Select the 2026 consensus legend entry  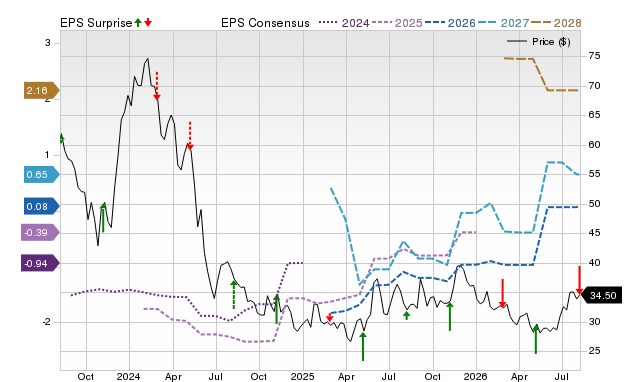[x=450, y=23]
